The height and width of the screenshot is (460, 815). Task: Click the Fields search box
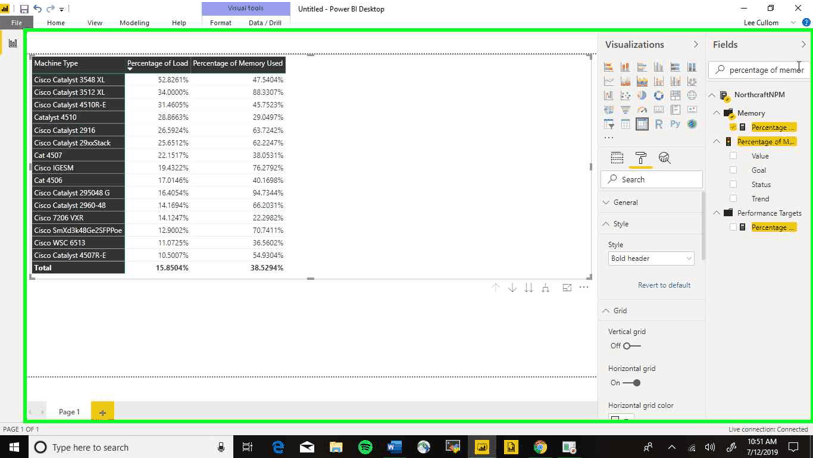(x=759, y=70)
